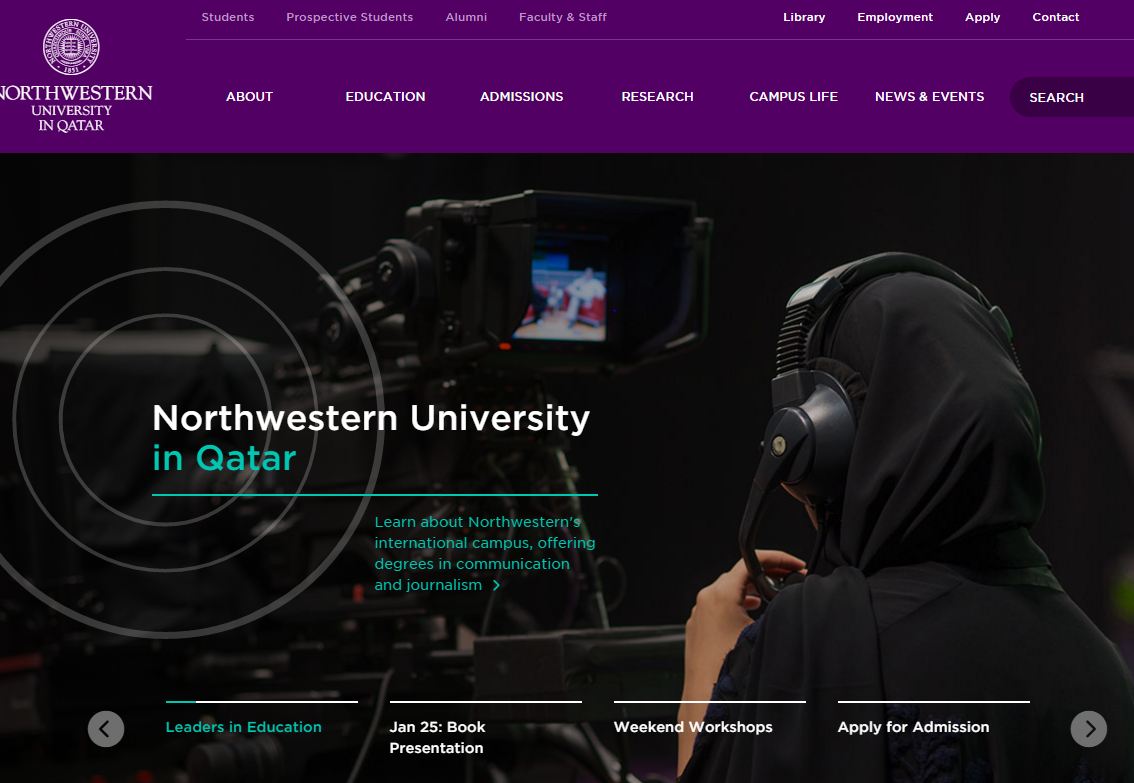1134x783 pixels.
Task: Click the previous slide arrow button
Action: pyautogui.click(x=106, y=729)
